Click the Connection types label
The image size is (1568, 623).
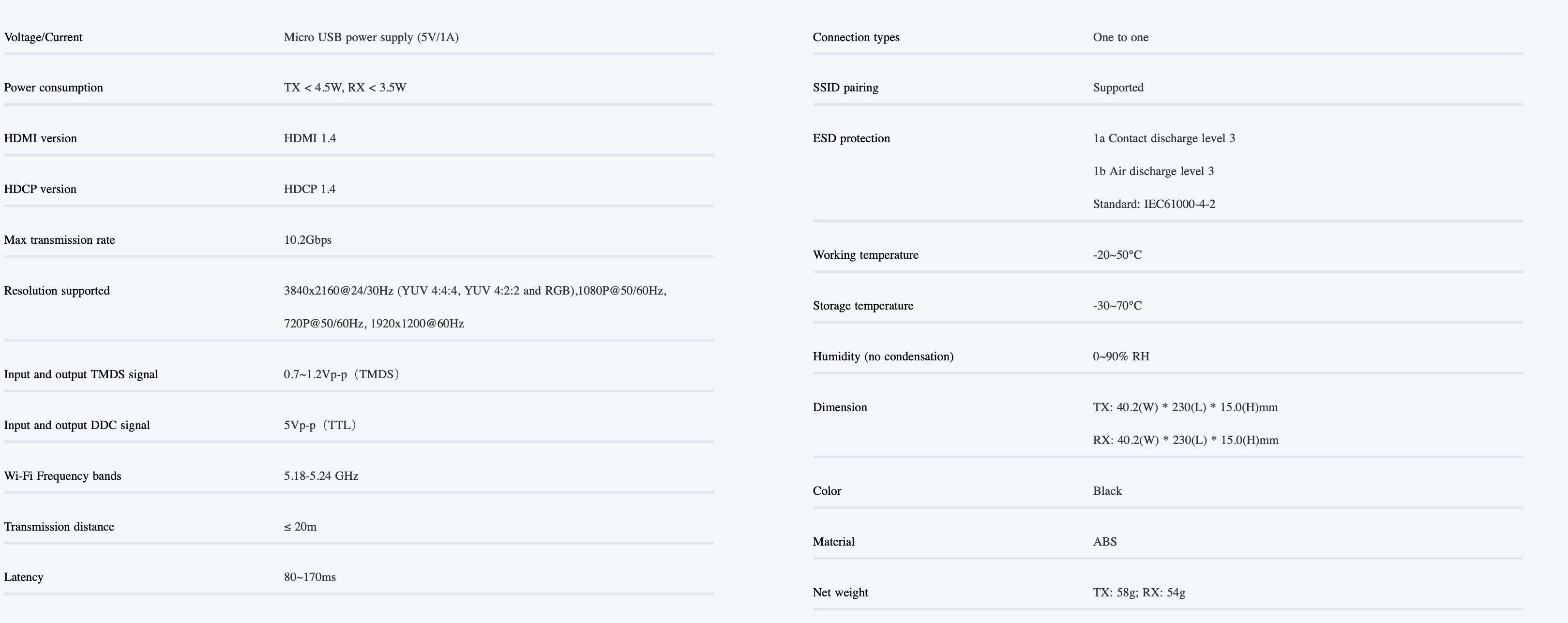tap(856, 37)
